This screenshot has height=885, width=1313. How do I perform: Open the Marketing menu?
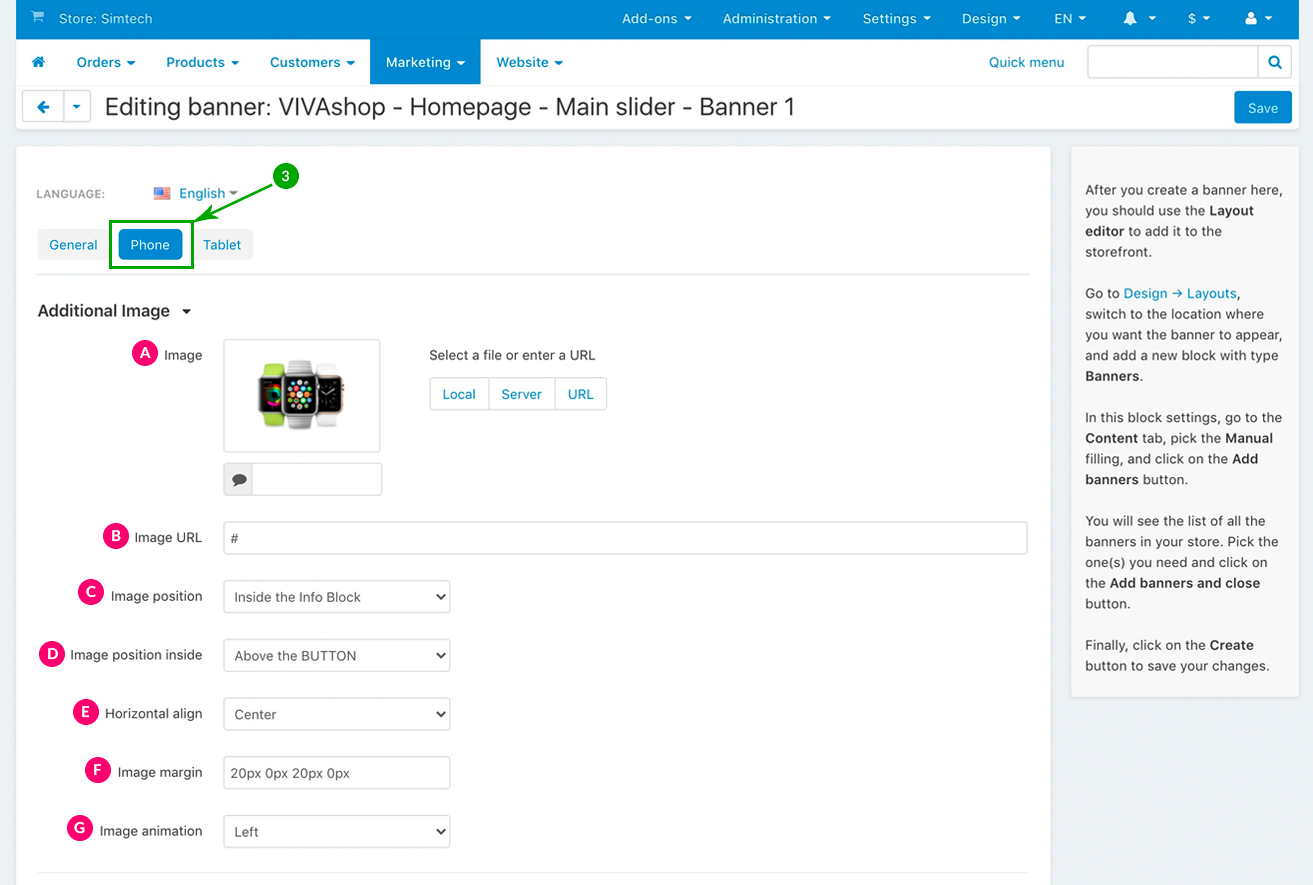(425, 62)
